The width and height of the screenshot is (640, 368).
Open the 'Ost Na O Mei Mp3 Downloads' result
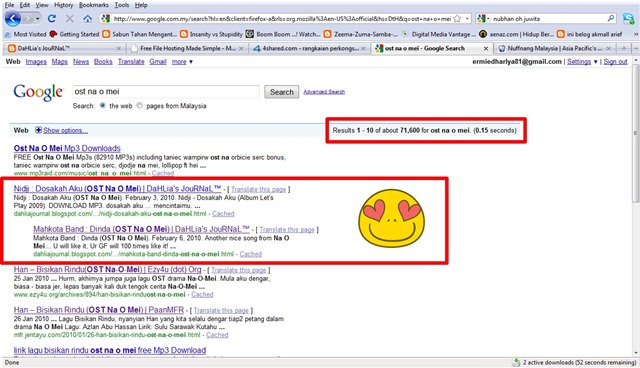(x=67, y=148)
